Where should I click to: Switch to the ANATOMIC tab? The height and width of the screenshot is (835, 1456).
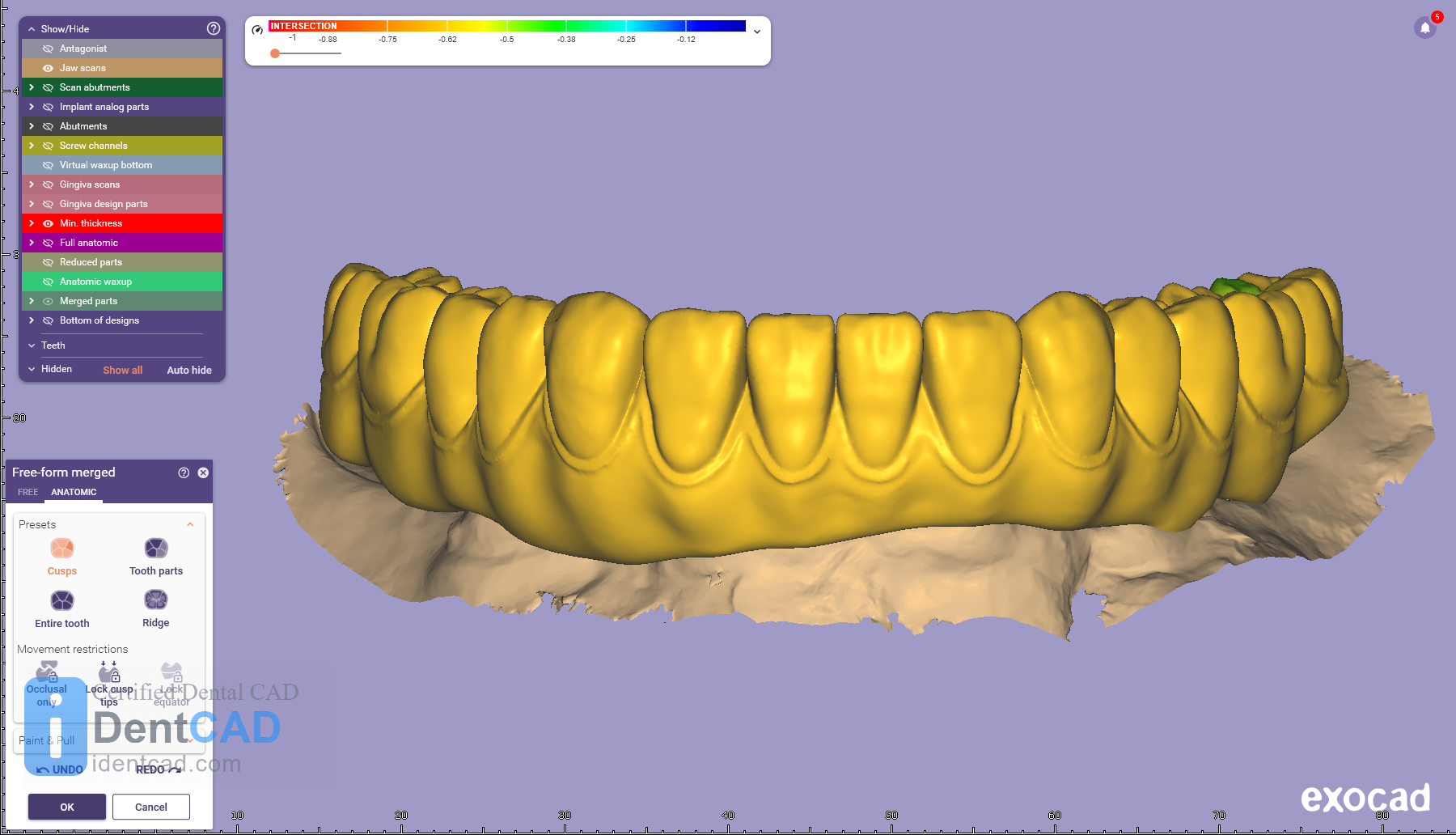[x=74, y=492]
